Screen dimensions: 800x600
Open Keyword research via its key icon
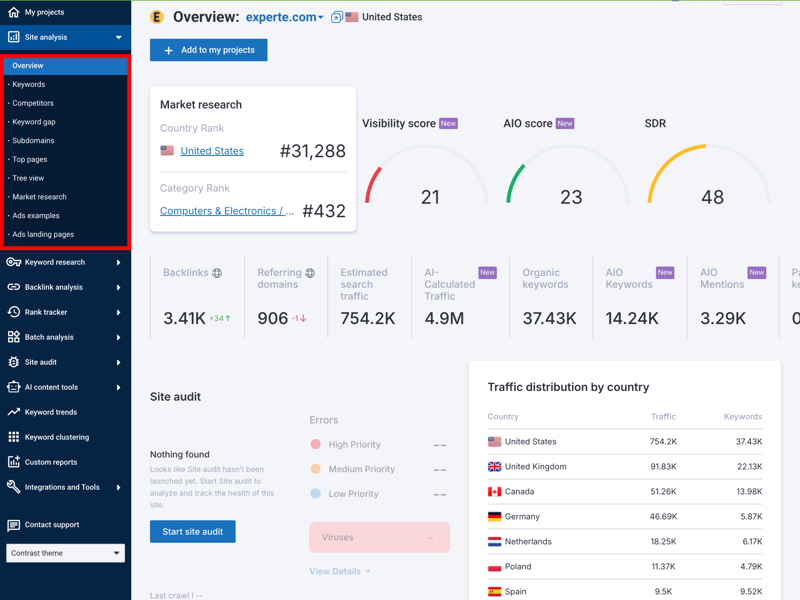click(x=13, y=262)
